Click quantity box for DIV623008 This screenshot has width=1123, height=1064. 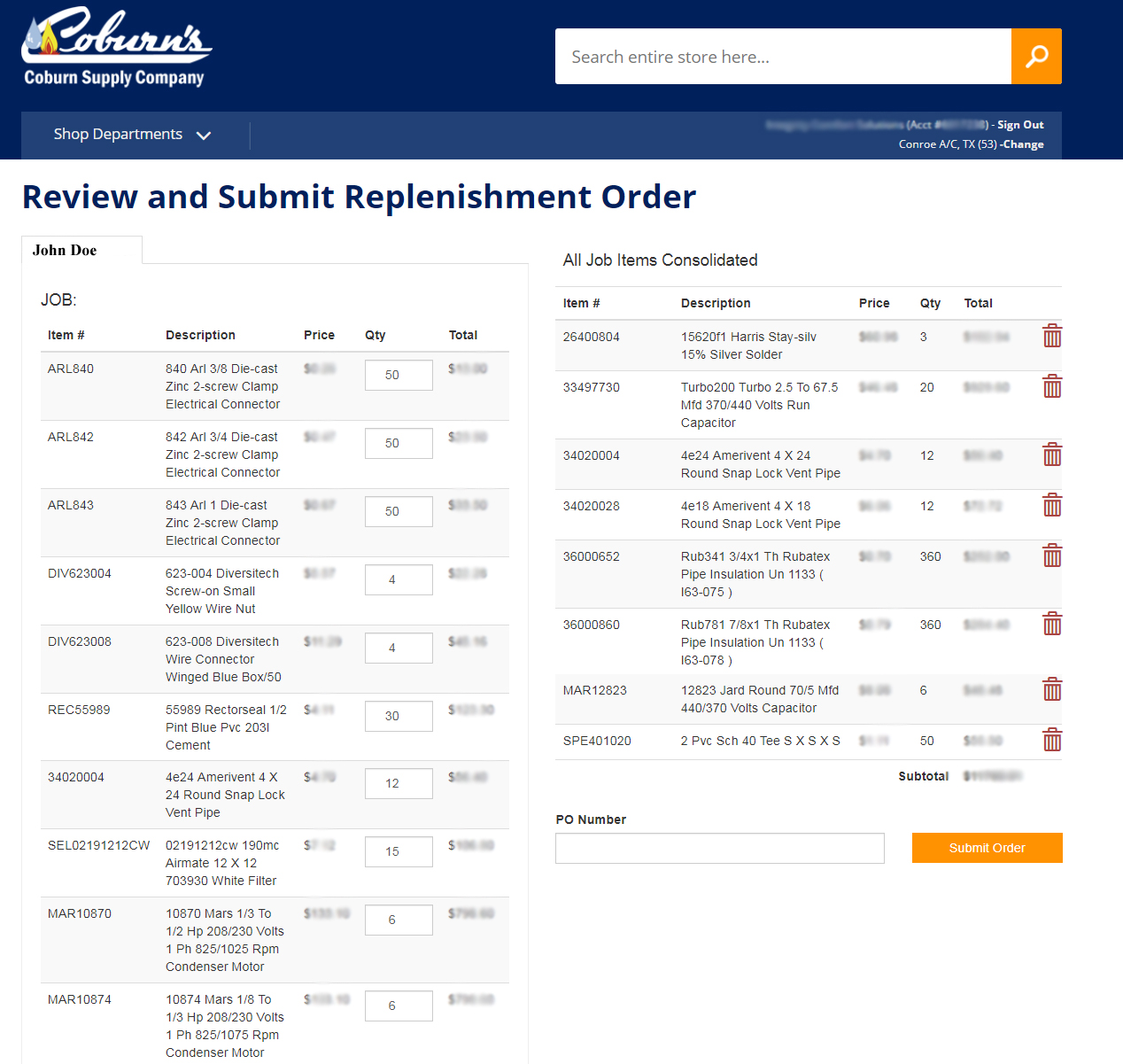pyautogui.click(x=399, y=648)
